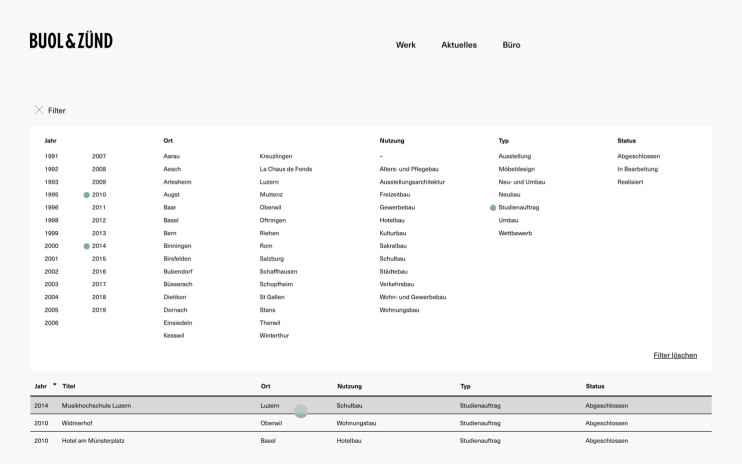This screenshot has height=464, width=742.
Task: Sort table by Status column header
Action: tap(596, 386)
